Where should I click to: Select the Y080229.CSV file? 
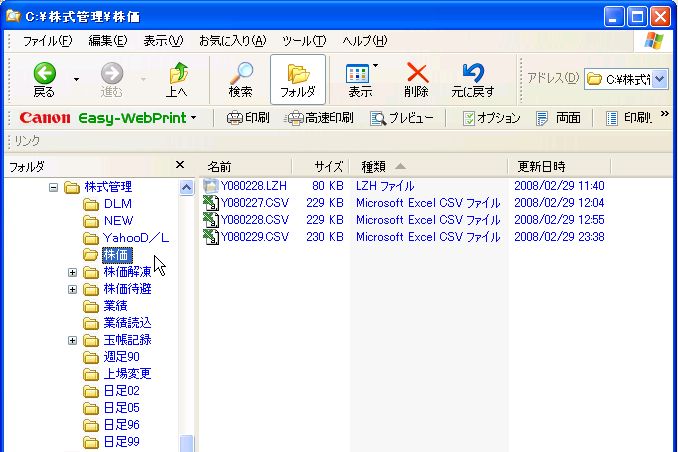[x=254, y=237]
